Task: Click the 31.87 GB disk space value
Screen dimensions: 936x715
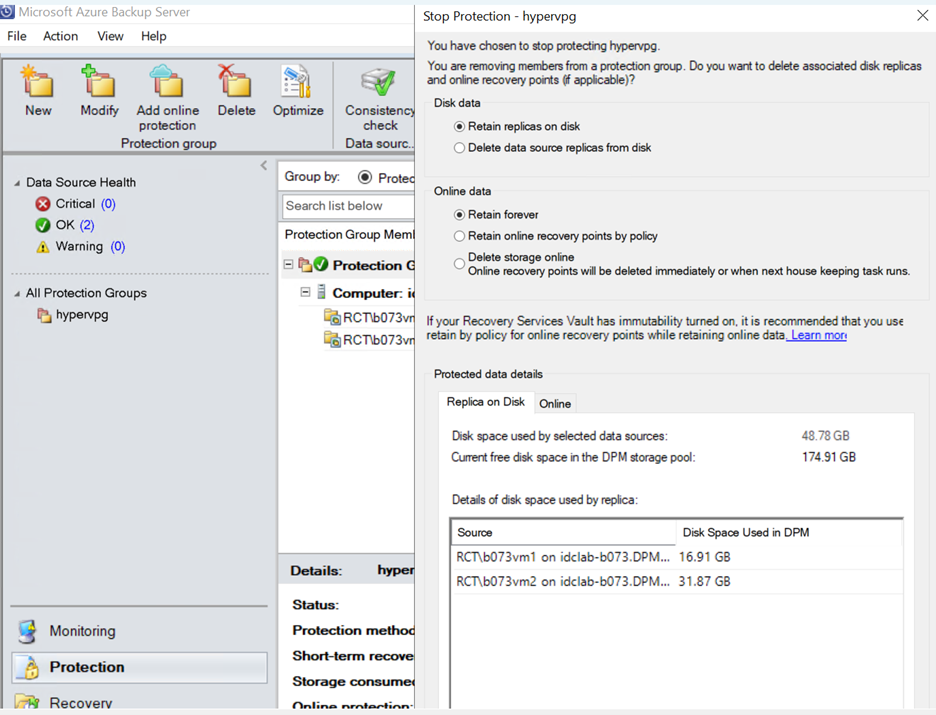Action: 704,581
